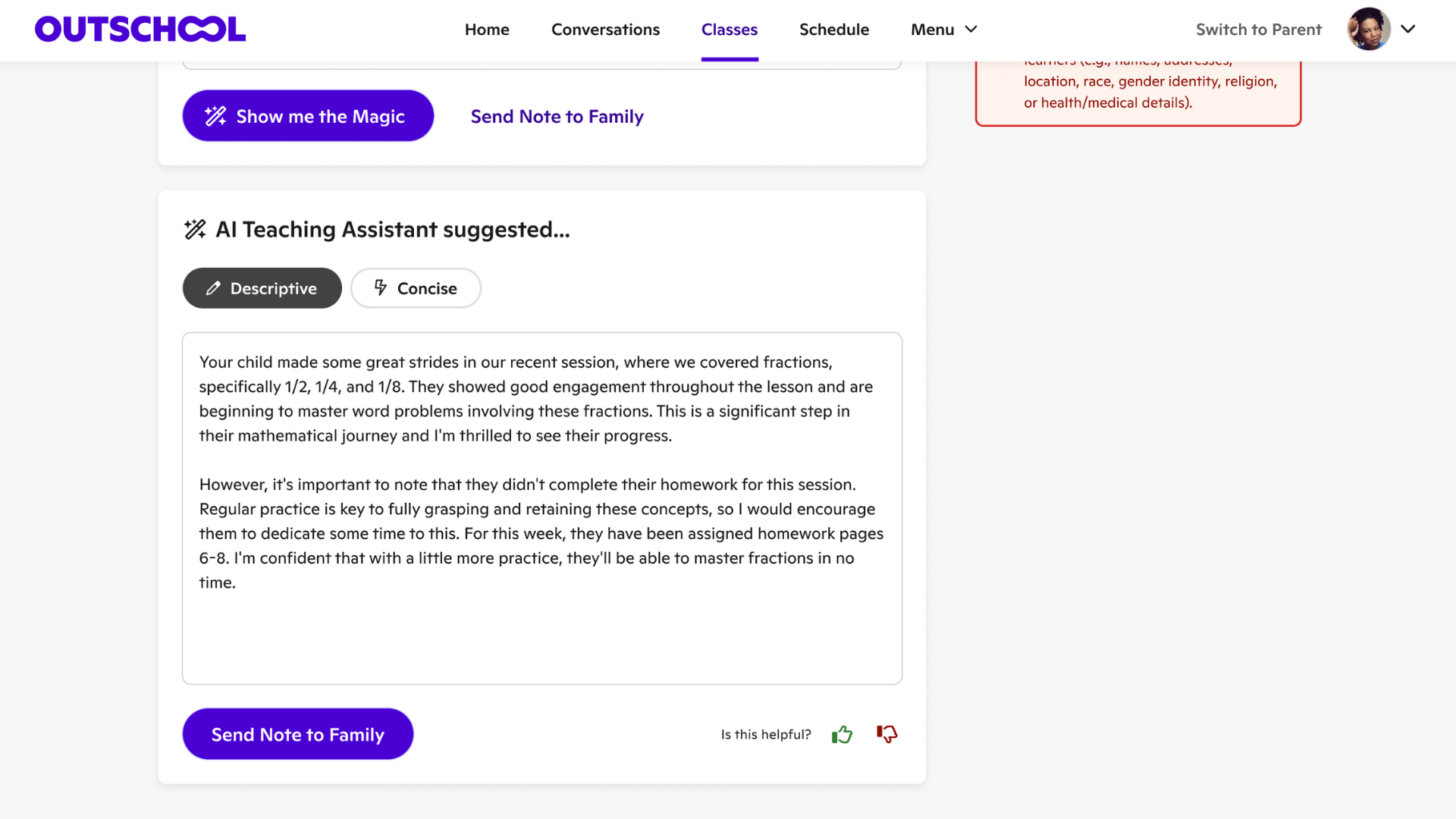Click the thumbs down icon
The height and width of the screenshot is (819, 1456).
tap(886, 734)
